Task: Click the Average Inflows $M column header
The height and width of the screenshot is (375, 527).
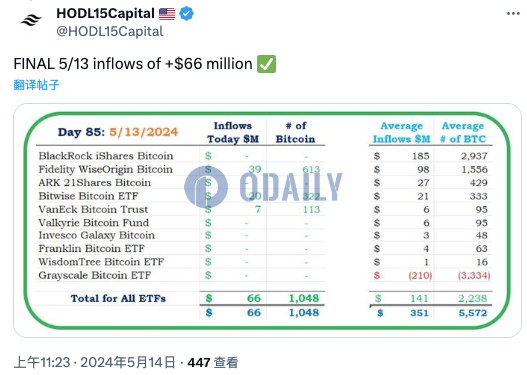Action: pos(402,132)
